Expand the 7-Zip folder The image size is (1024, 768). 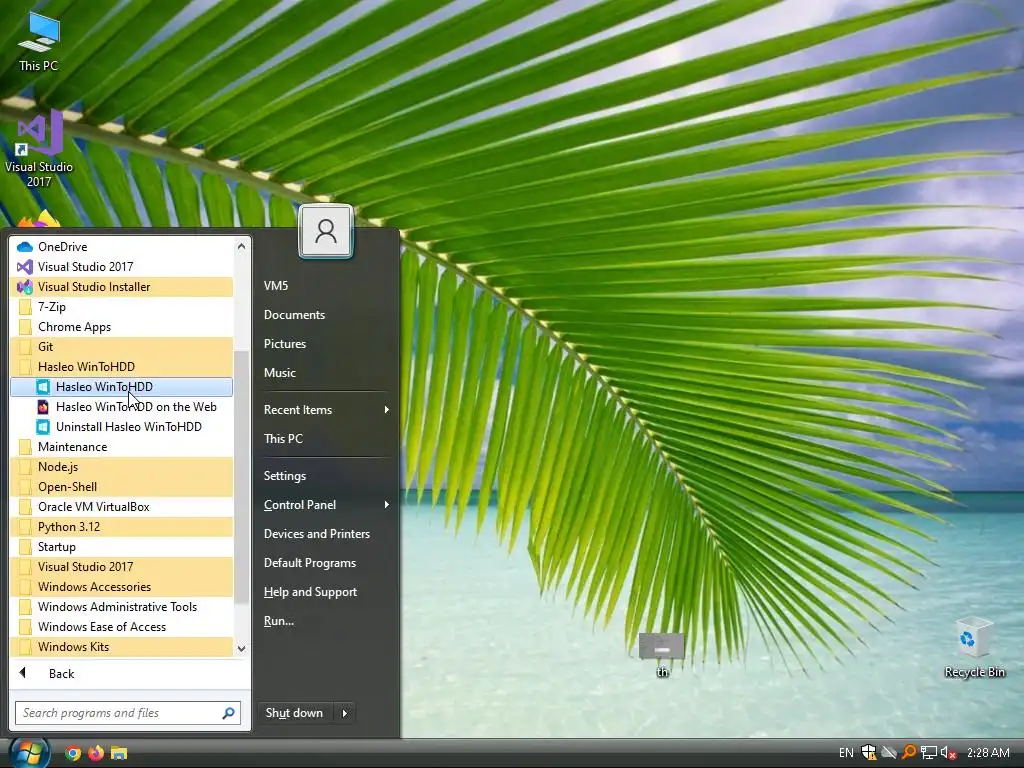coord(121,306)
